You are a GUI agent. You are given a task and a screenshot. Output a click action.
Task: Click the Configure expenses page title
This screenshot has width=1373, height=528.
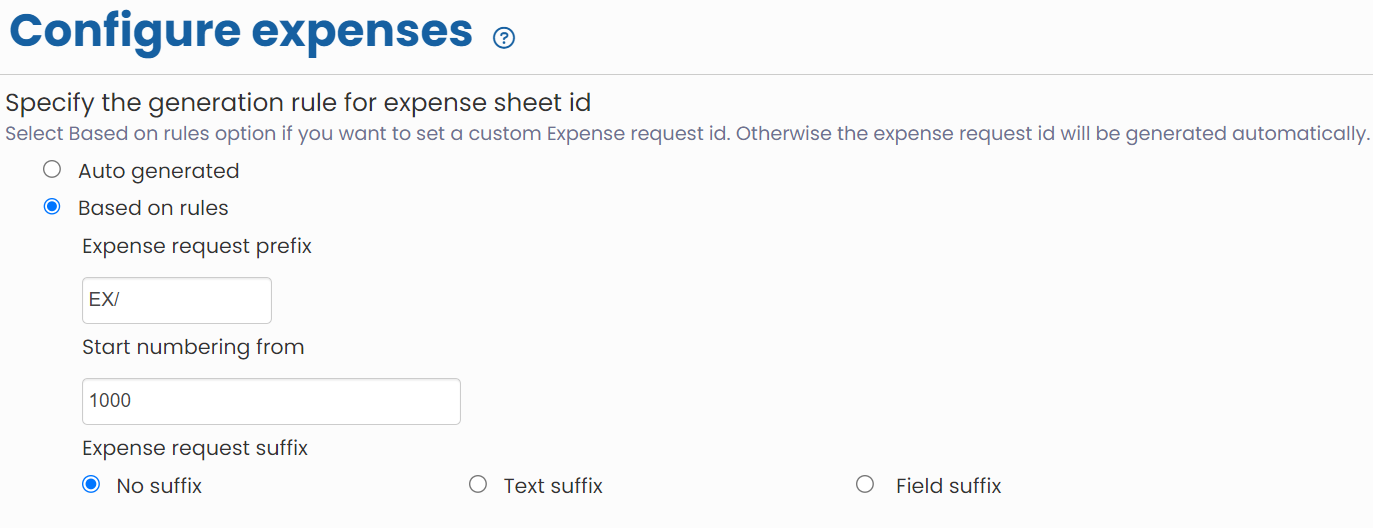tap(241, 31)
